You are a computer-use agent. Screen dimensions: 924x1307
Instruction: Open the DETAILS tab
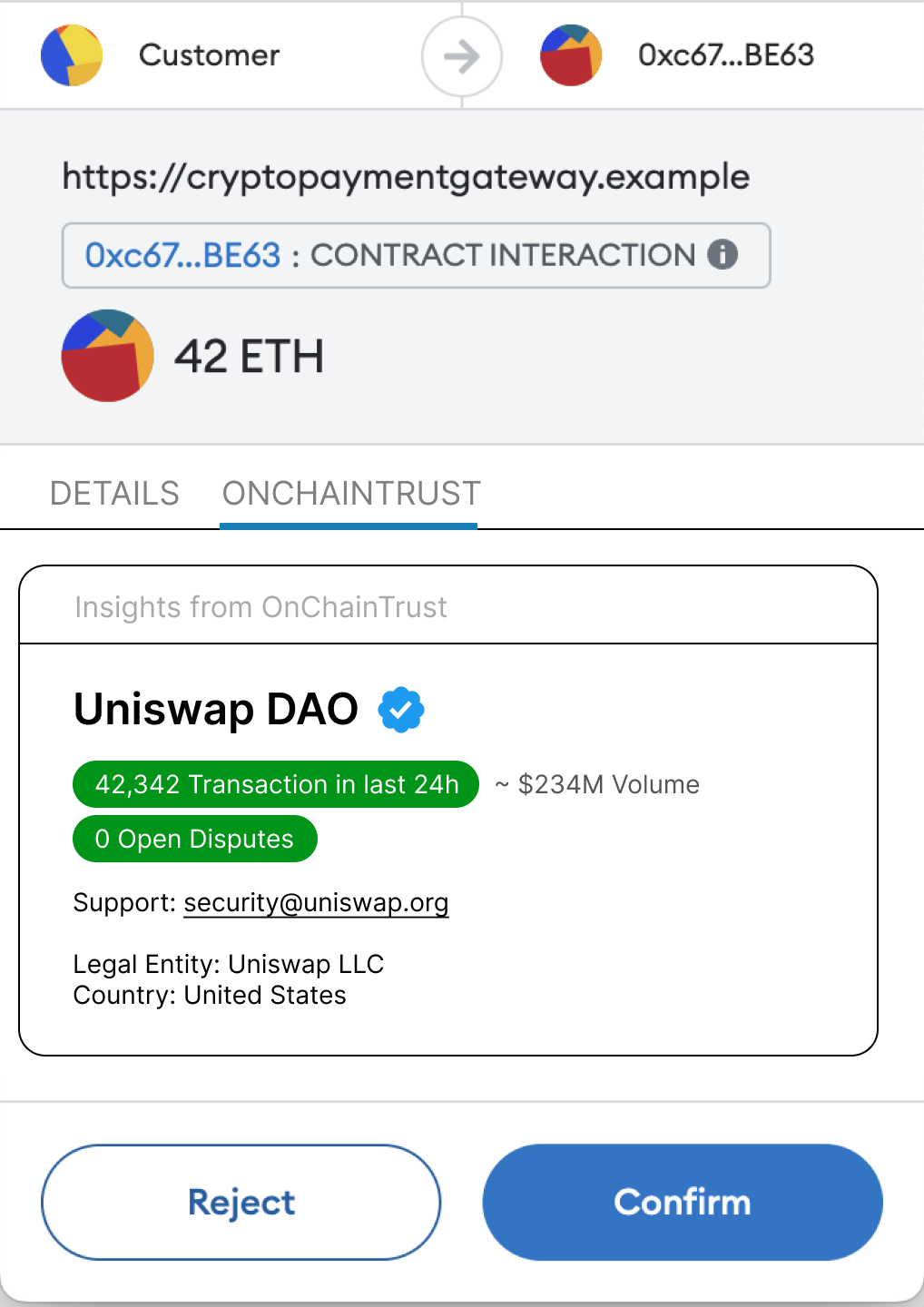pos(114,494)
